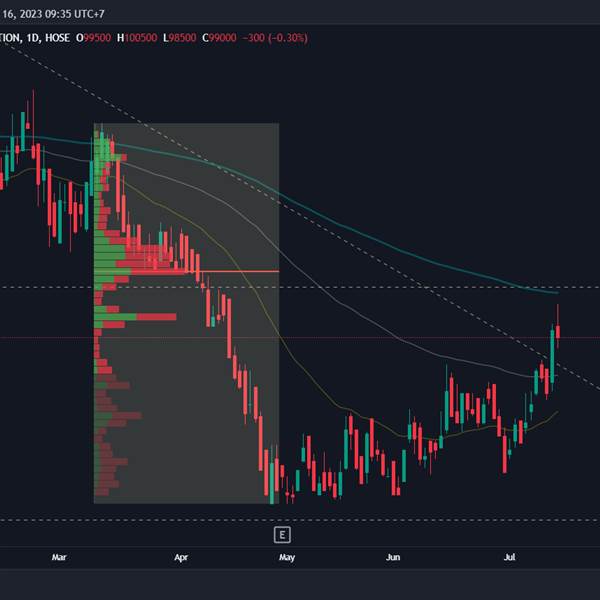Click the earnings 'E' marker icon
600x600 pixels.
point(282,535)
